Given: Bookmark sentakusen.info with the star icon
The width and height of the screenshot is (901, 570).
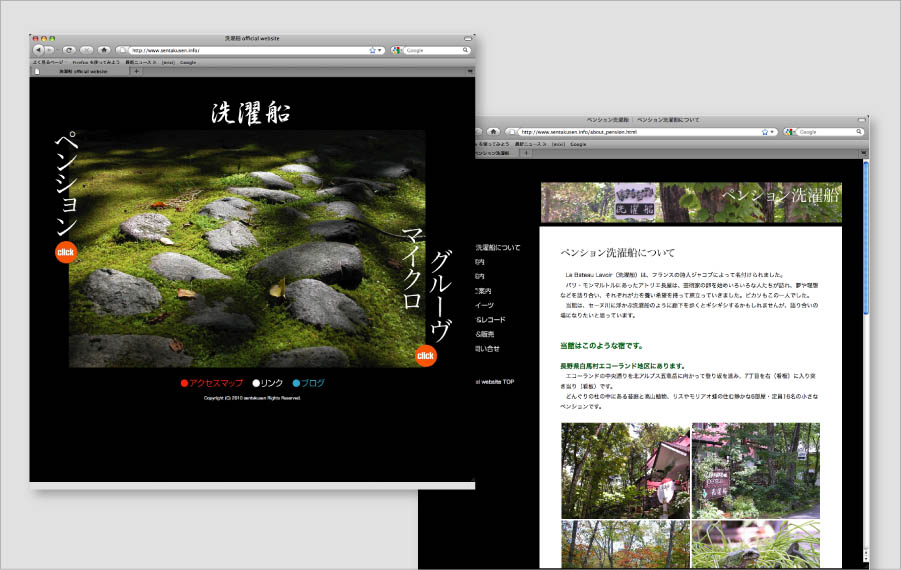Looking at the screenshot, I should (x=371, y=49).
